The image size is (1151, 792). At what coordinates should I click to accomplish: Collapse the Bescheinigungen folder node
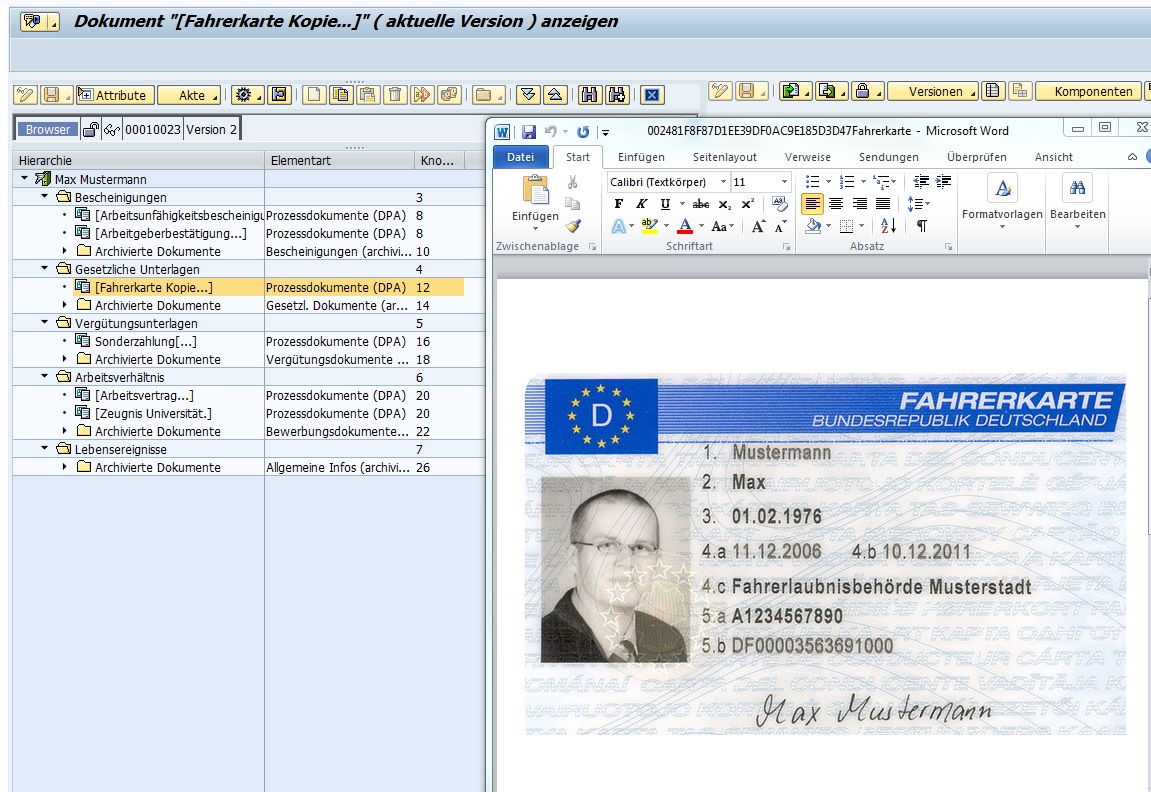click(x=45, y=197)
